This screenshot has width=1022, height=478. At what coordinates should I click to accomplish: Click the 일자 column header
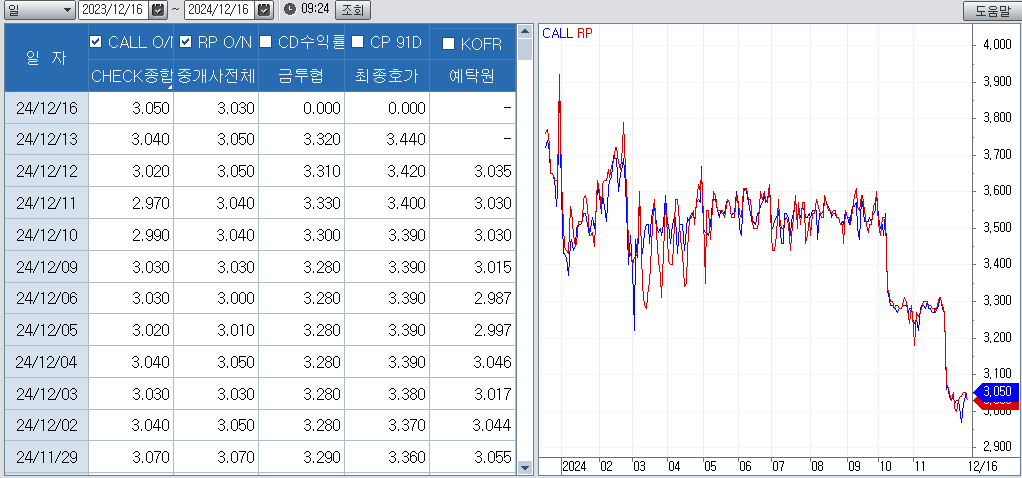point(46,59)
